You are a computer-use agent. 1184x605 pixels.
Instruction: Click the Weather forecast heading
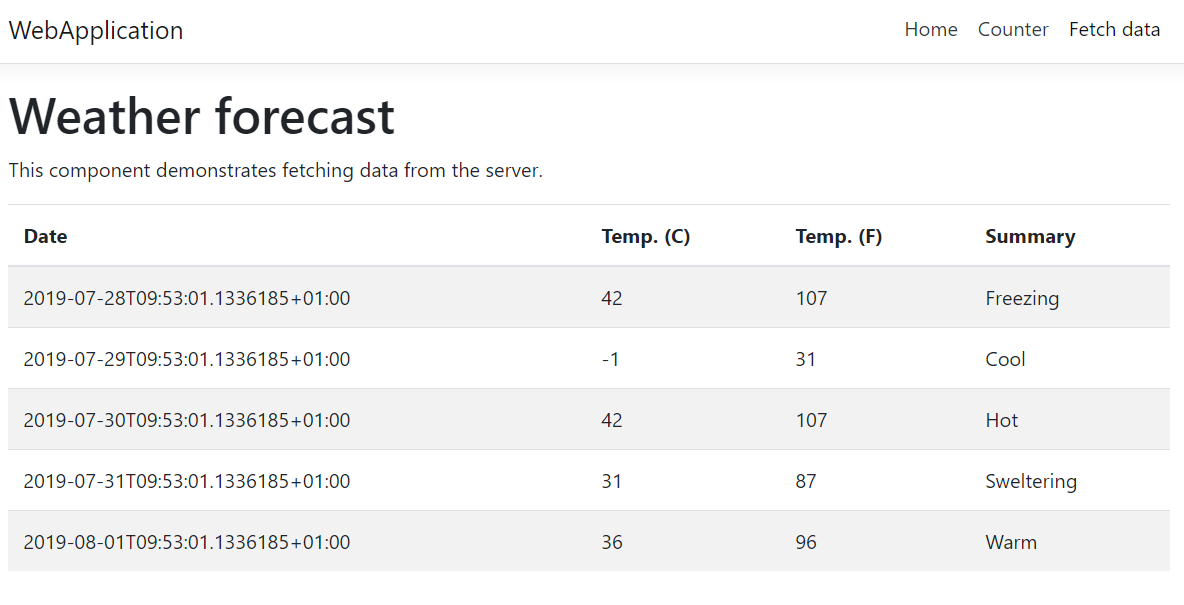pos(202,116)
